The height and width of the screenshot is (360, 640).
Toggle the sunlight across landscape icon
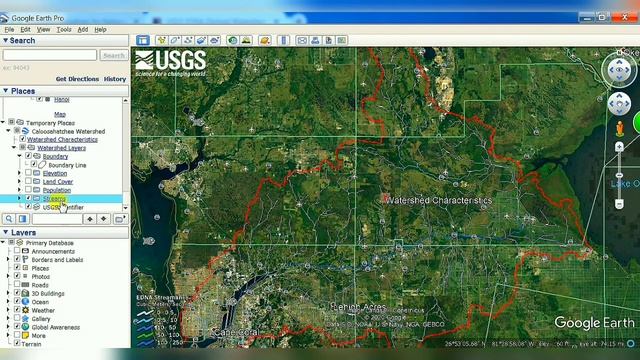(246, 40)
